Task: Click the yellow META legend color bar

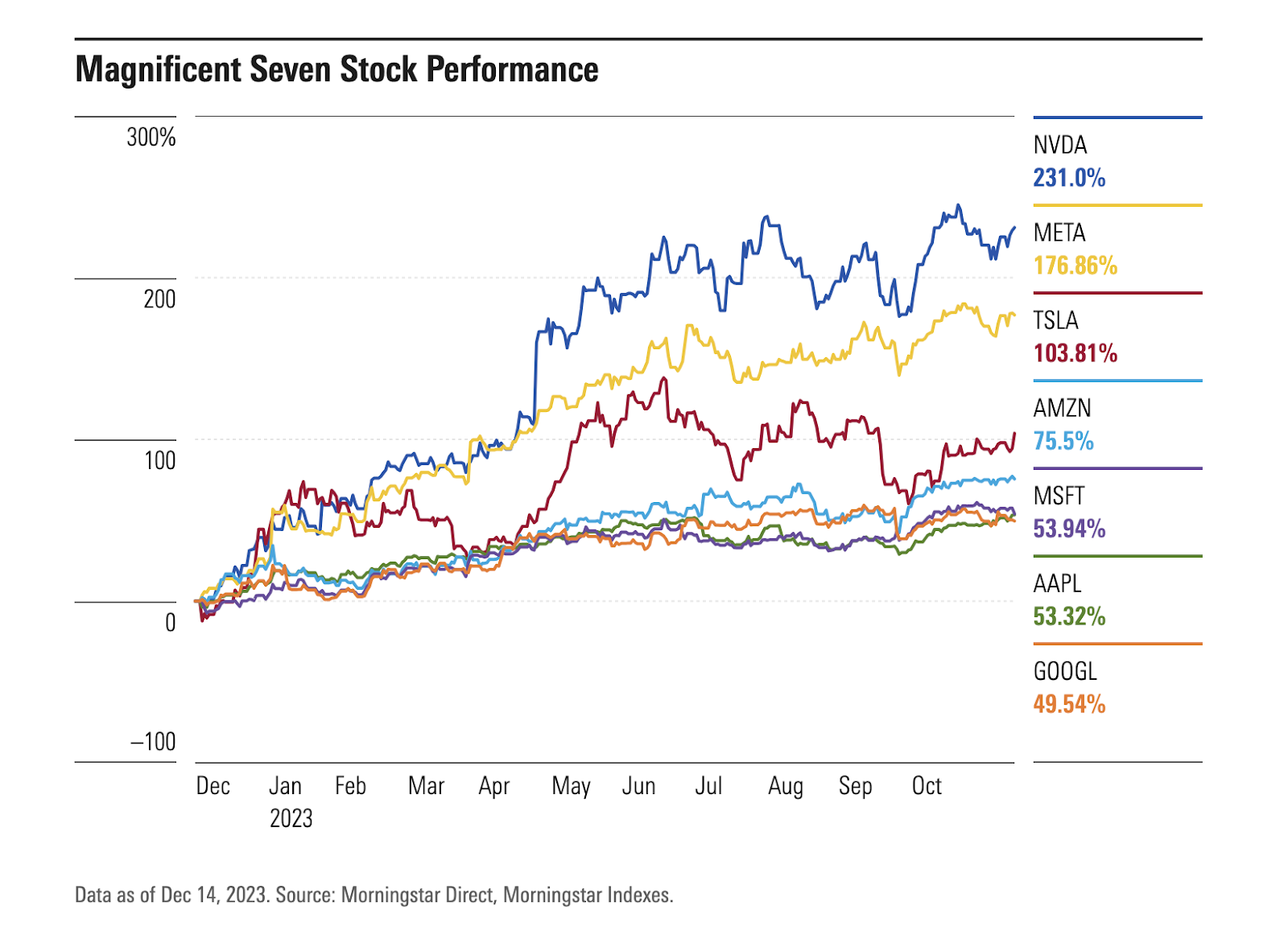Action: click(1117, 206)
